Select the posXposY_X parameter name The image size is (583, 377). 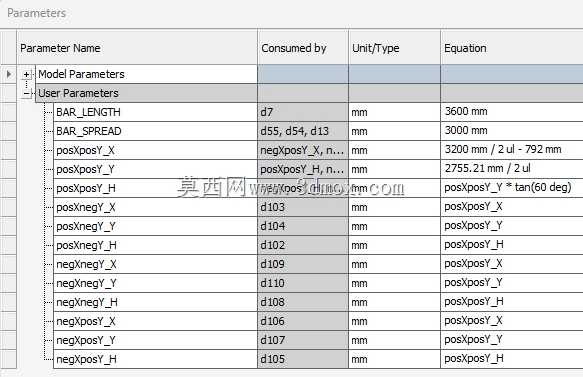click(155, 150)
